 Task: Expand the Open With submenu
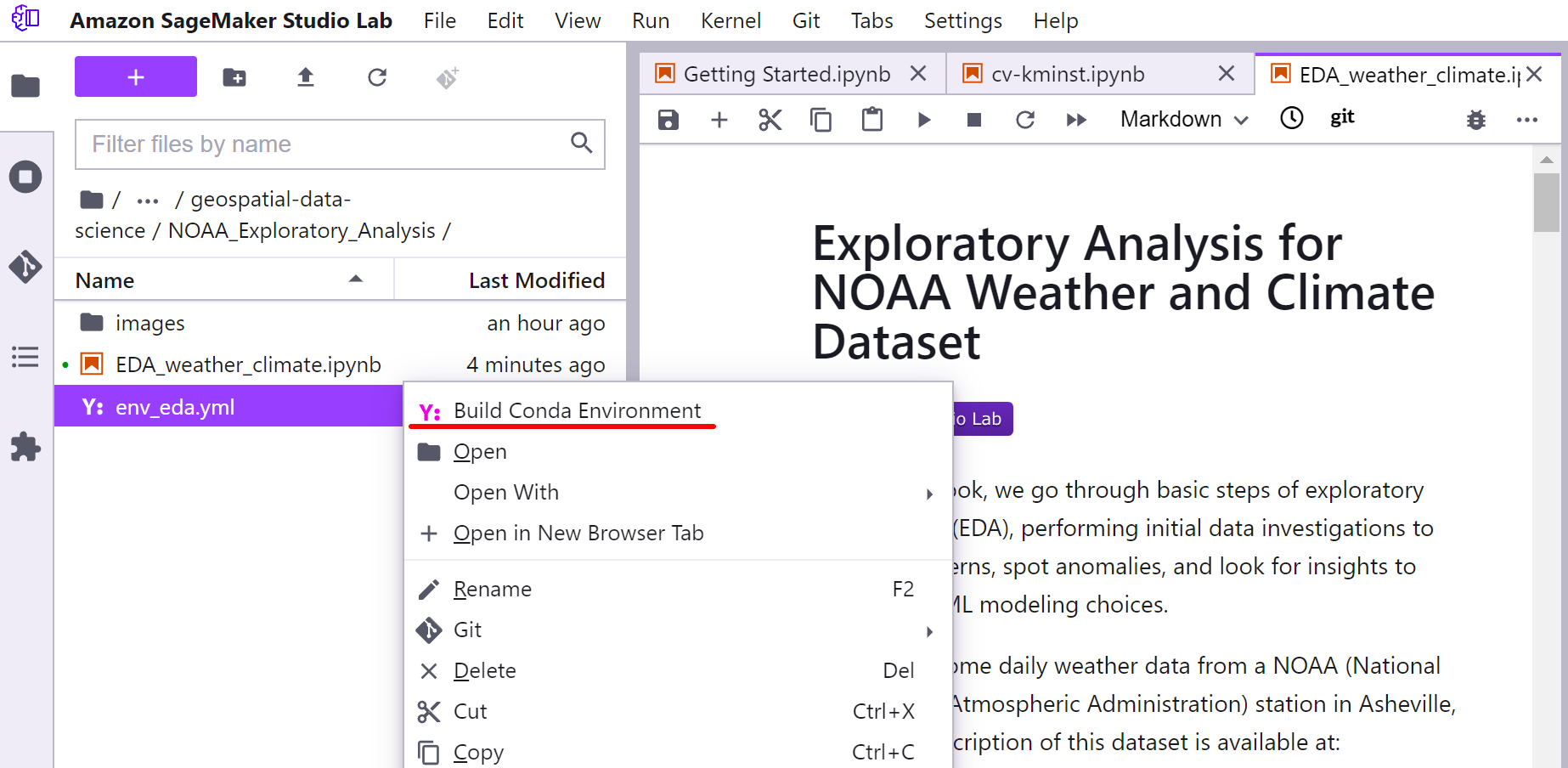pyautogui.click(x=678, y=493)
